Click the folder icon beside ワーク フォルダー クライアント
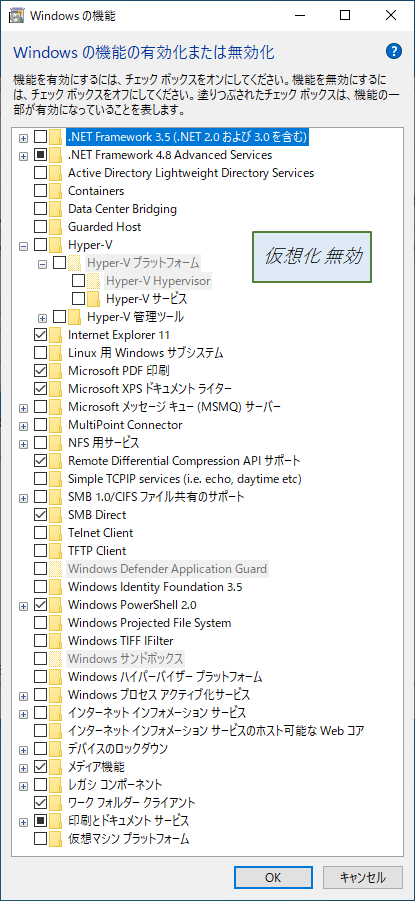 [x=55, y=803]
